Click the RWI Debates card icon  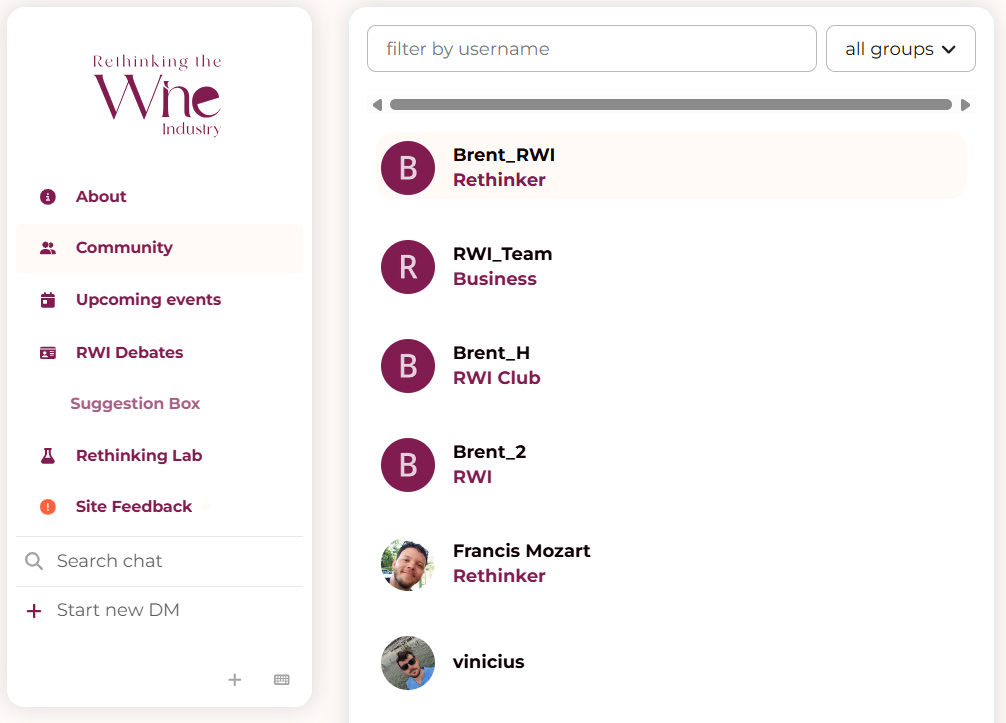[x=48, y=353]
